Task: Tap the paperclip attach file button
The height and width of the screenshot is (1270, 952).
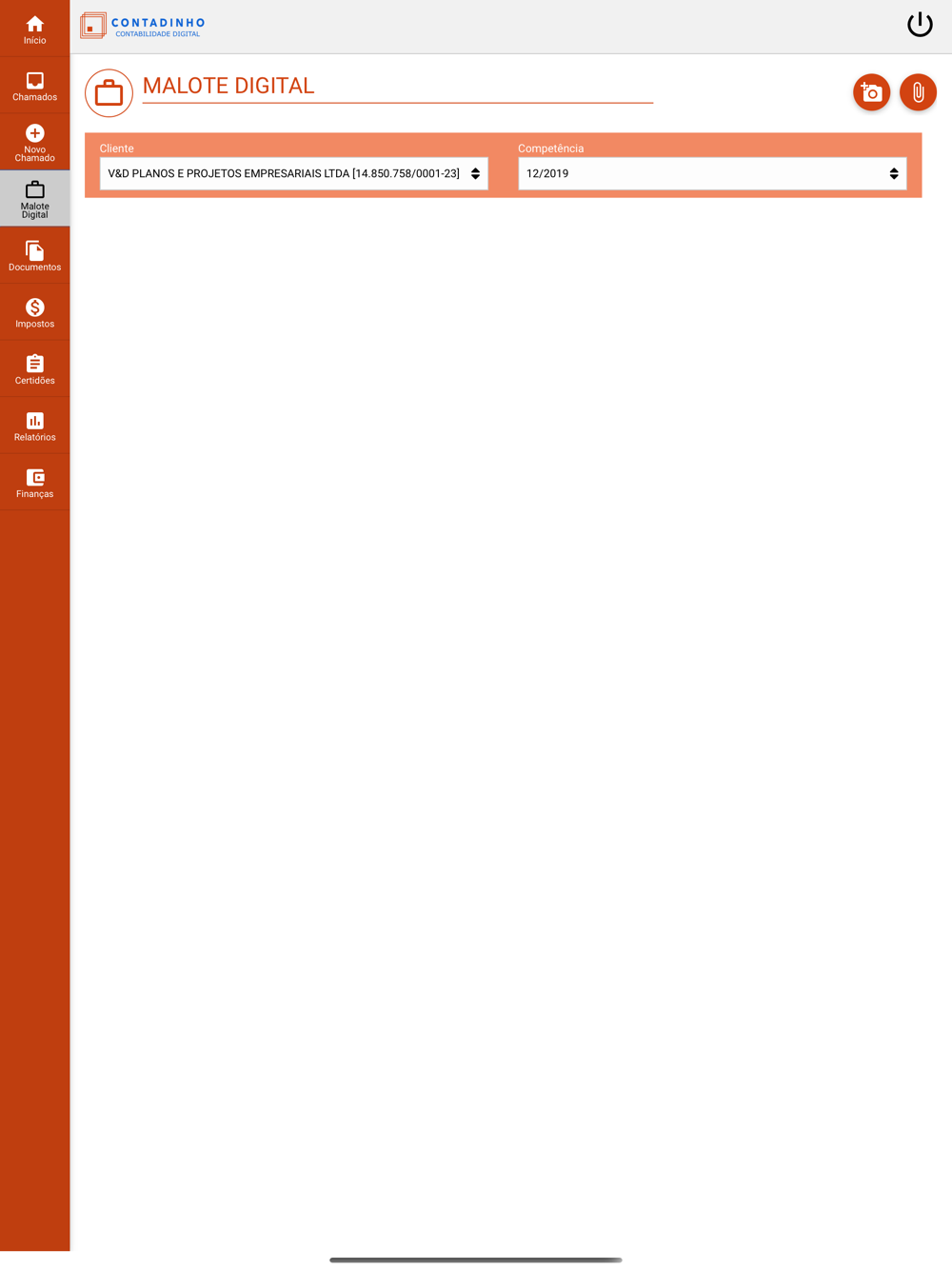Action: point(918,92)
